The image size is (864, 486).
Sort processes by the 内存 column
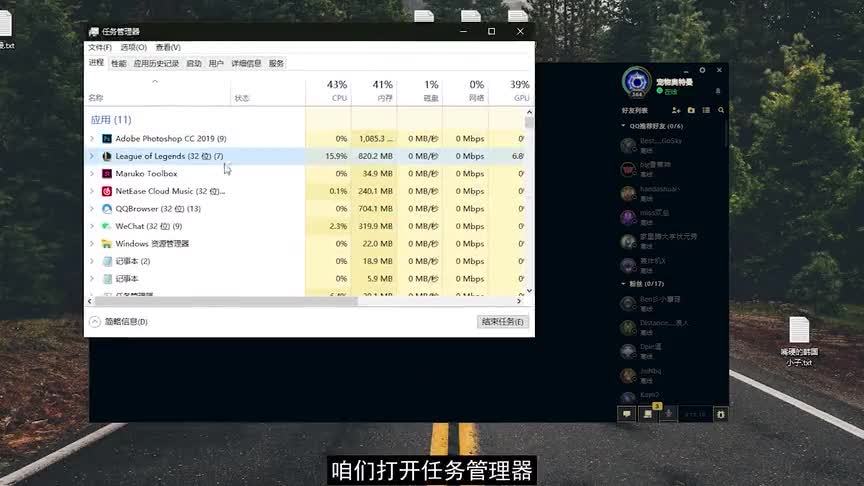coord(374,90)
